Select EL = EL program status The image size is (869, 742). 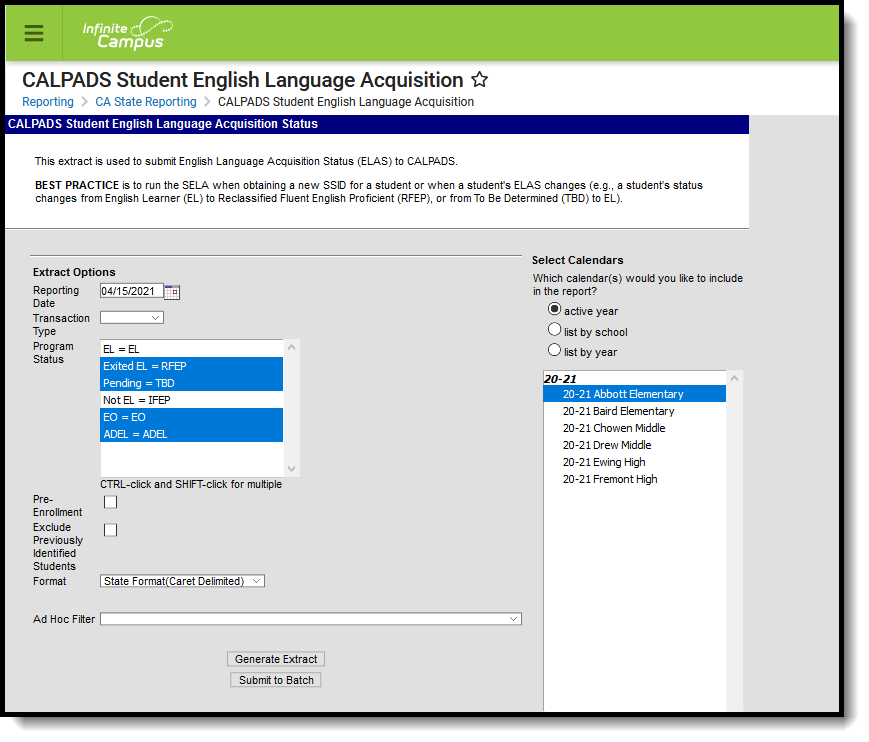(192, 349)
